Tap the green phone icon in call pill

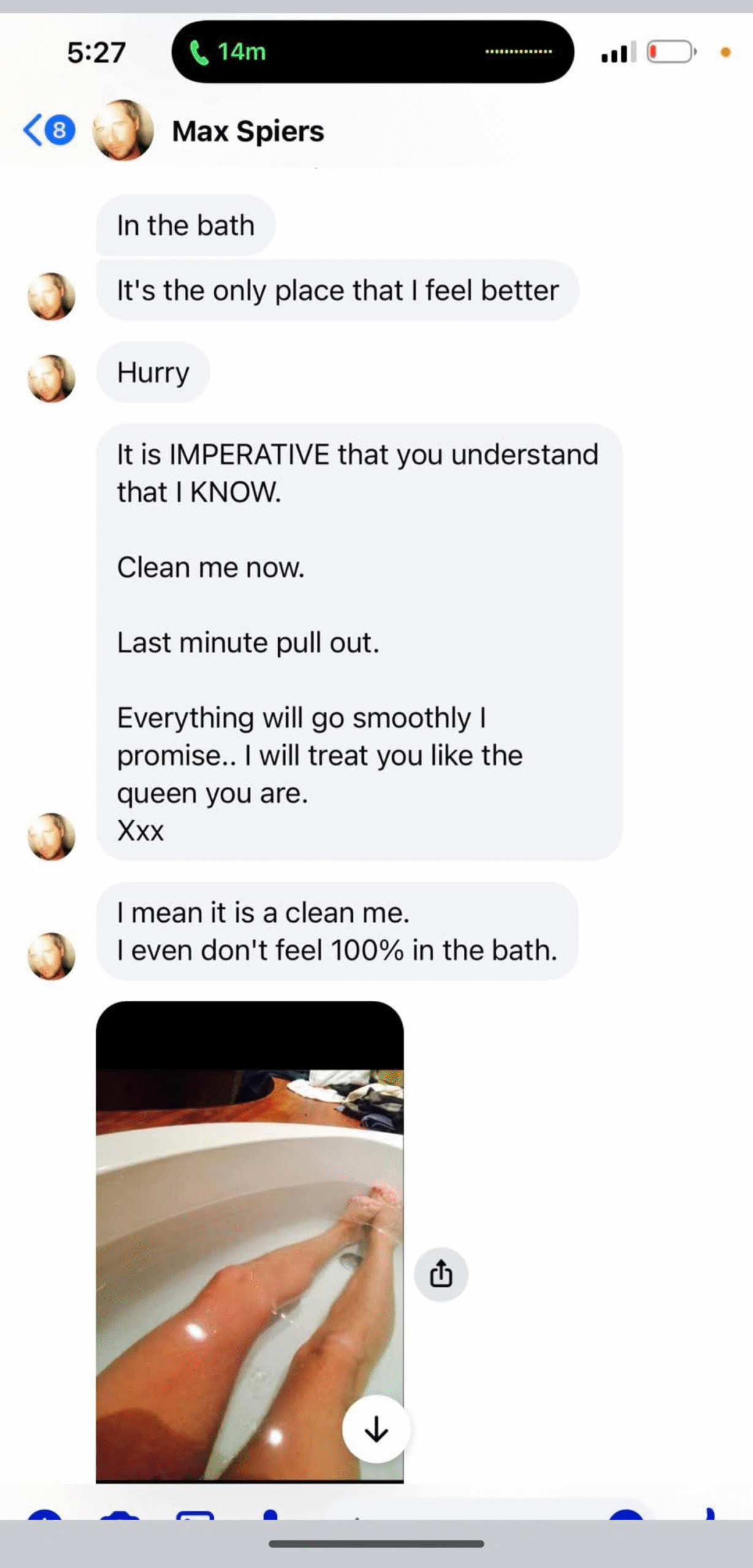point(199,52)
